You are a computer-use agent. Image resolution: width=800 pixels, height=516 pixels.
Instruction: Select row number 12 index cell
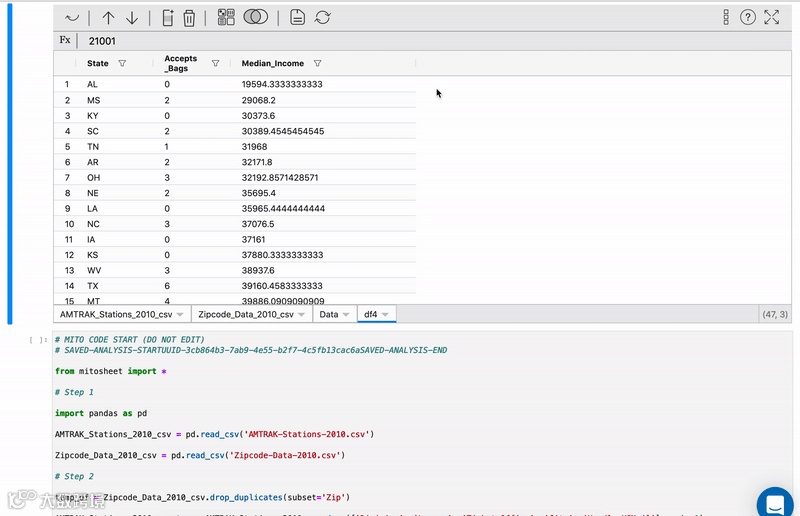pyautogui.click(x=69, y=255)
